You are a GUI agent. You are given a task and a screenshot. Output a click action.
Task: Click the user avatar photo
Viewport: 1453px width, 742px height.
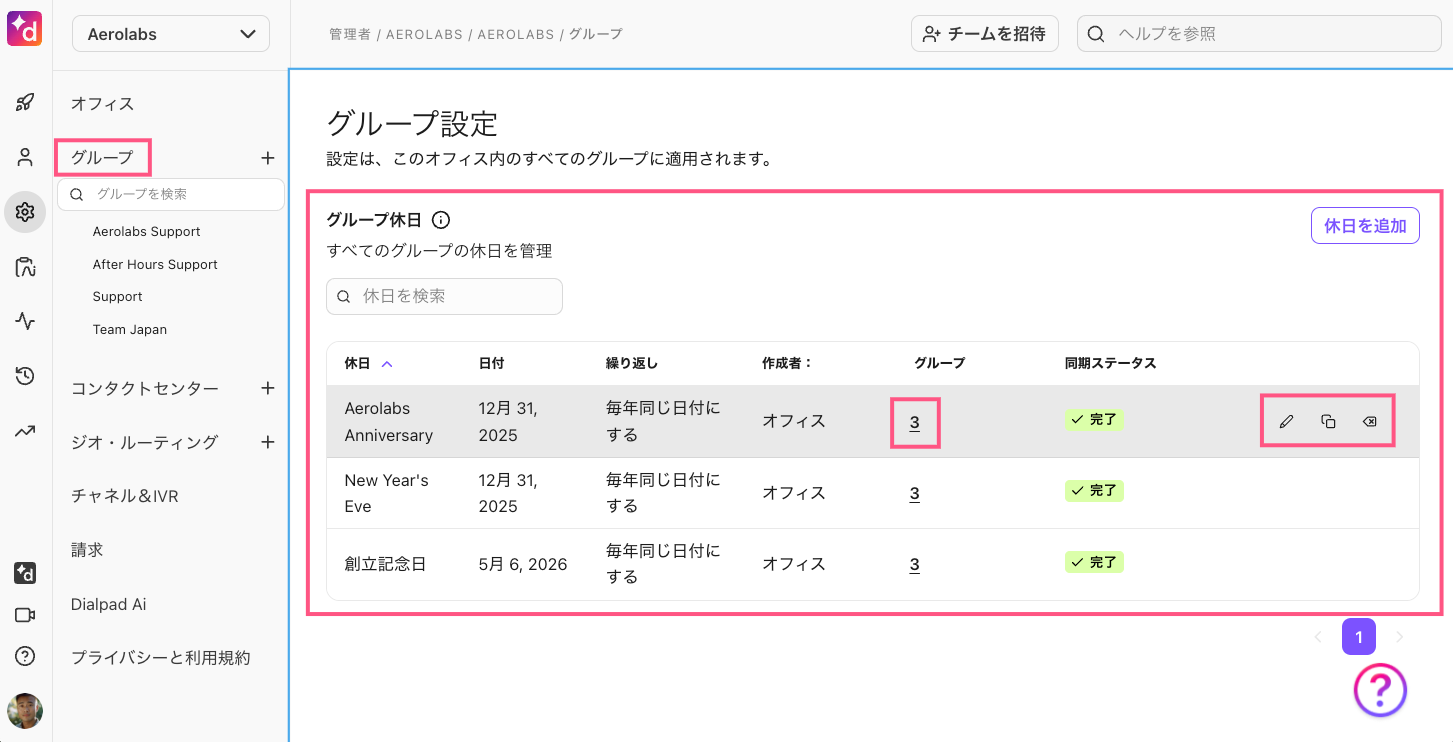click(25, 711)
